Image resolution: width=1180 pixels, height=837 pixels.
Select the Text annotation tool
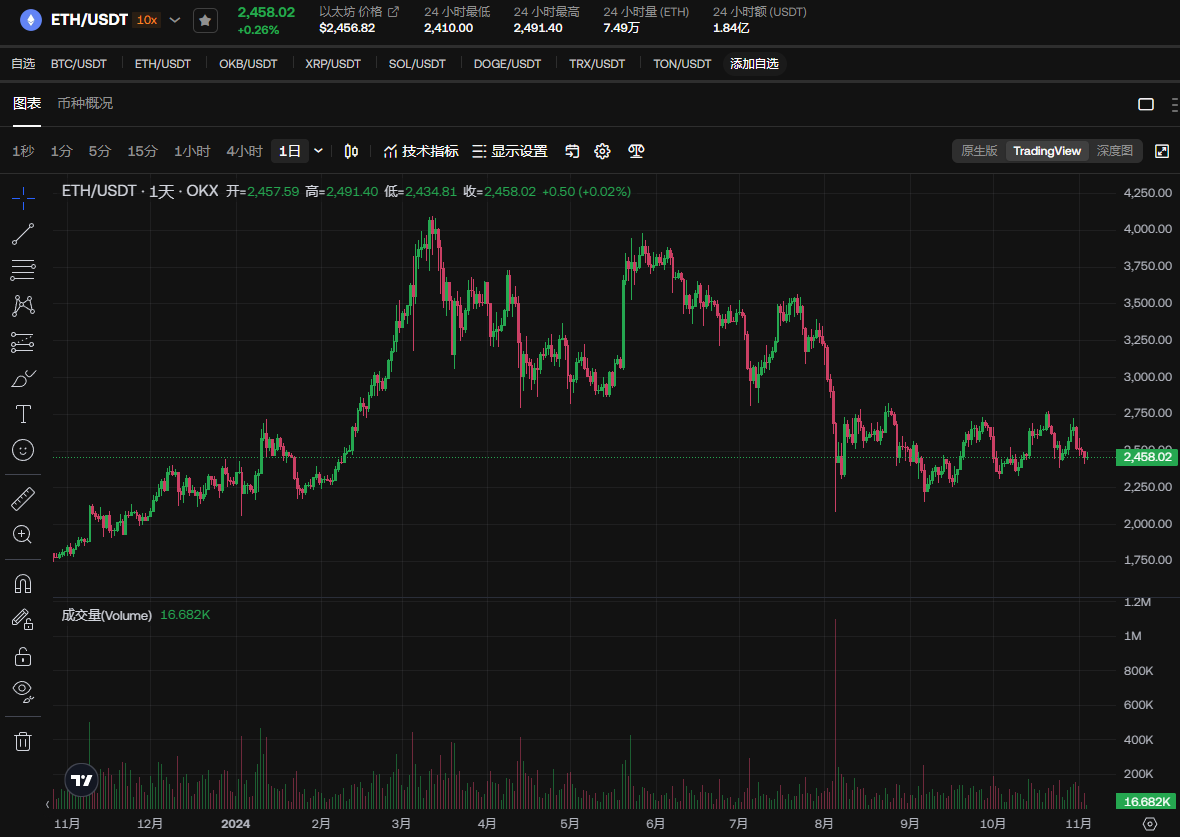coord(23,414)
